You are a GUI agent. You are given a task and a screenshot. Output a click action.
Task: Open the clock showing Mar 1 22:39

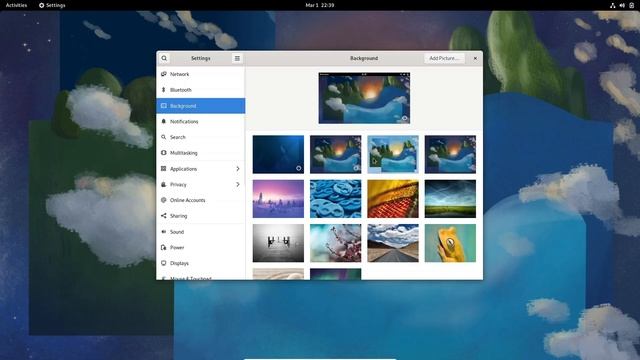[x=320, y=5]
